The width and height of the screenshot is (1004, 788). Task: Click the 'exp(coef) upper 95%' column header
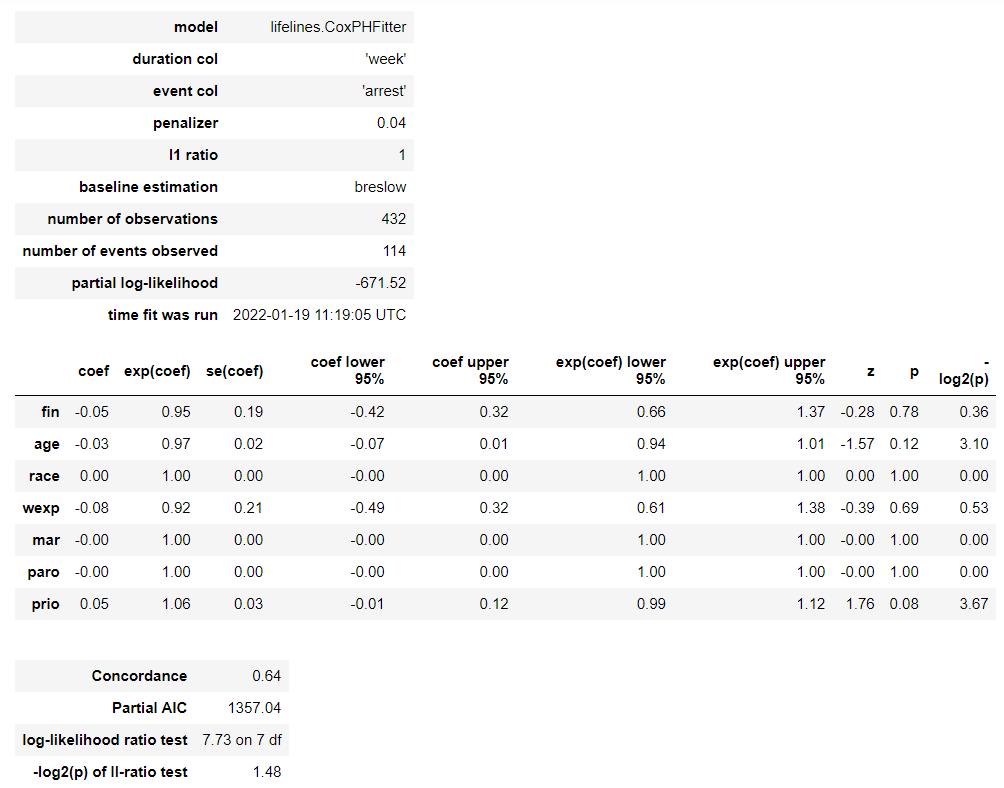(x=769, y=370)
